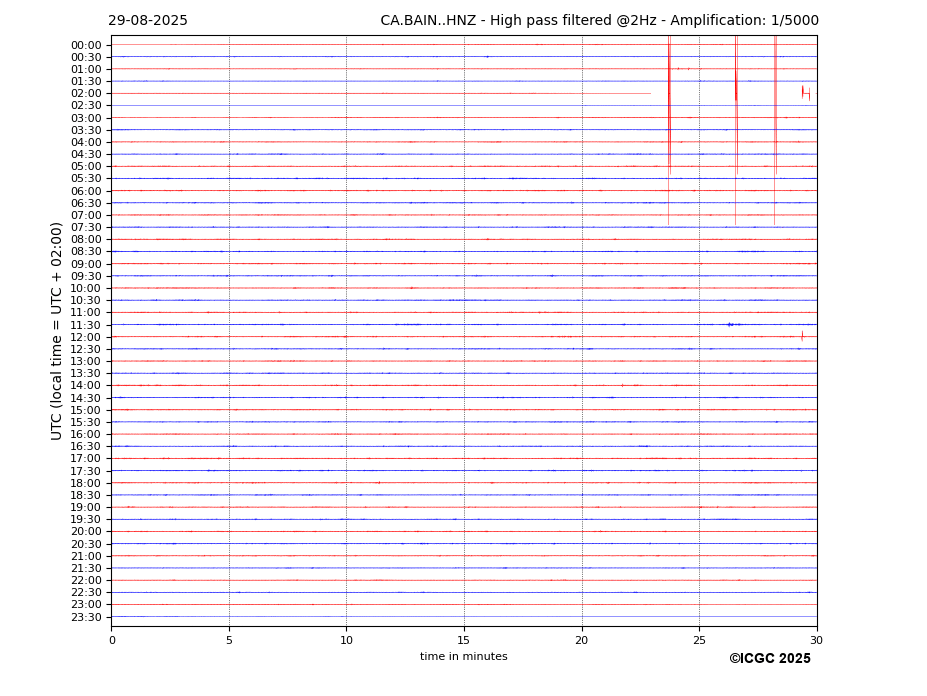Click the 09:00 time row label

(x=86, y=264)
